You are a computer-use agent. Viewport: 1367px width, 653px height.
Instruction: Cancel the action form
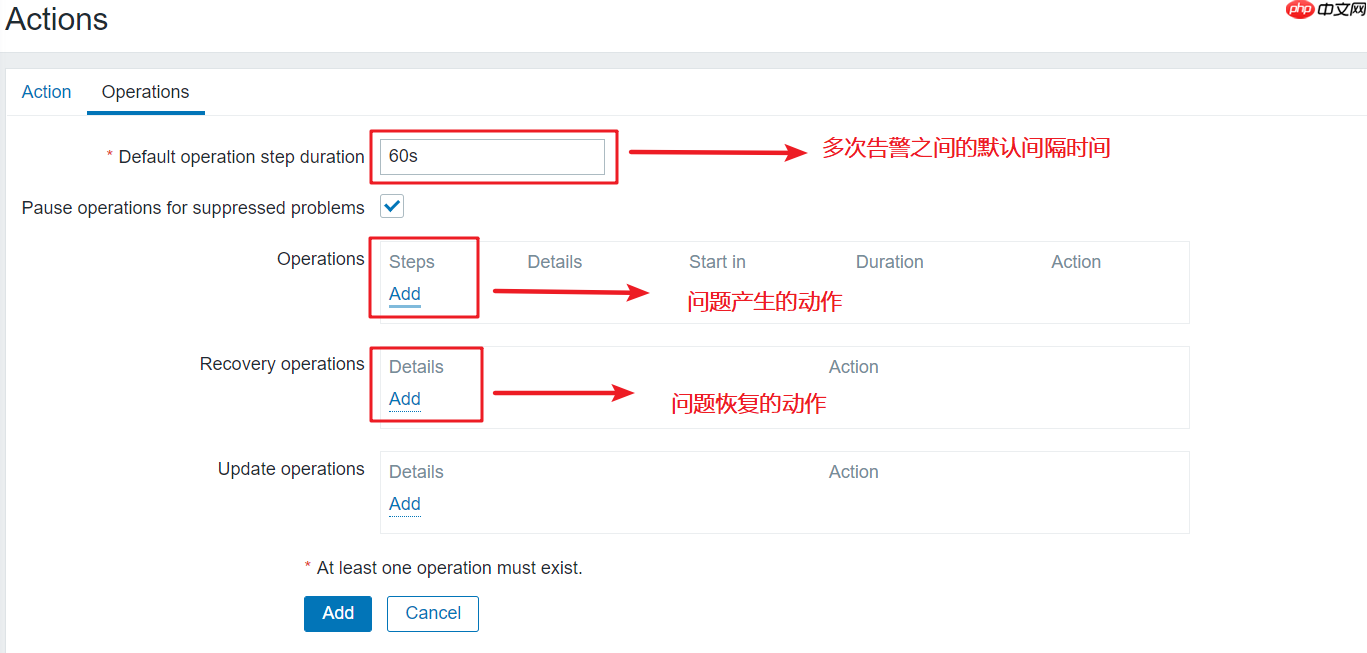[x=433, y=613]
